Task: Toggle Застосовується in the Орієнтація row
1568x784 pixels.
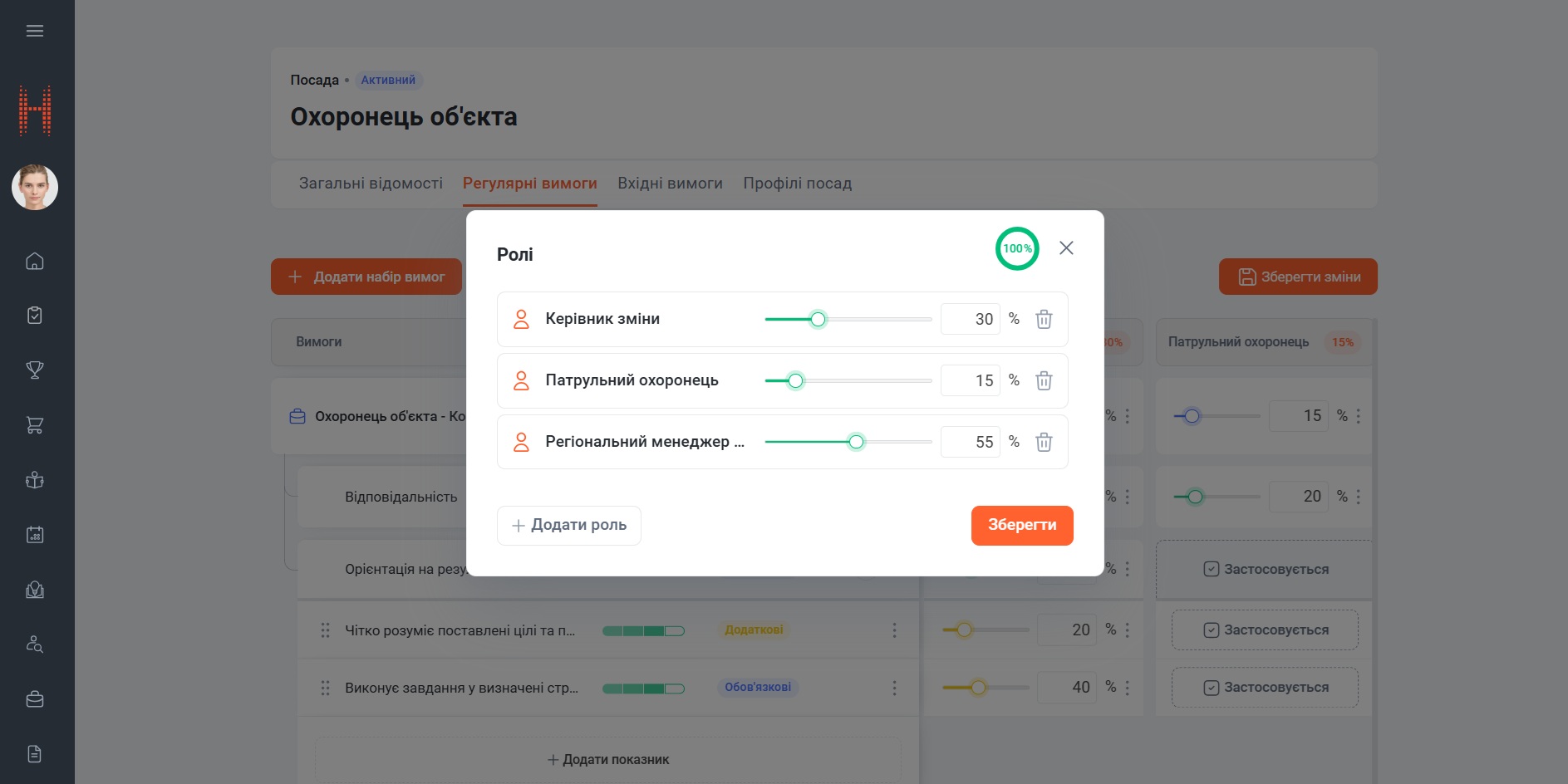Action: point(1266,570)
